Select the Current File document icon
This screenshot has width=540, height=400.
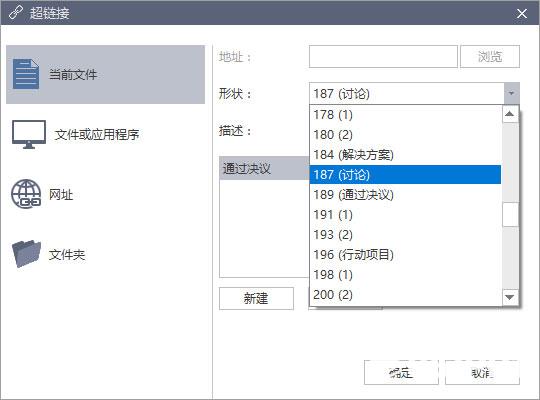click(x=26, y=74)
